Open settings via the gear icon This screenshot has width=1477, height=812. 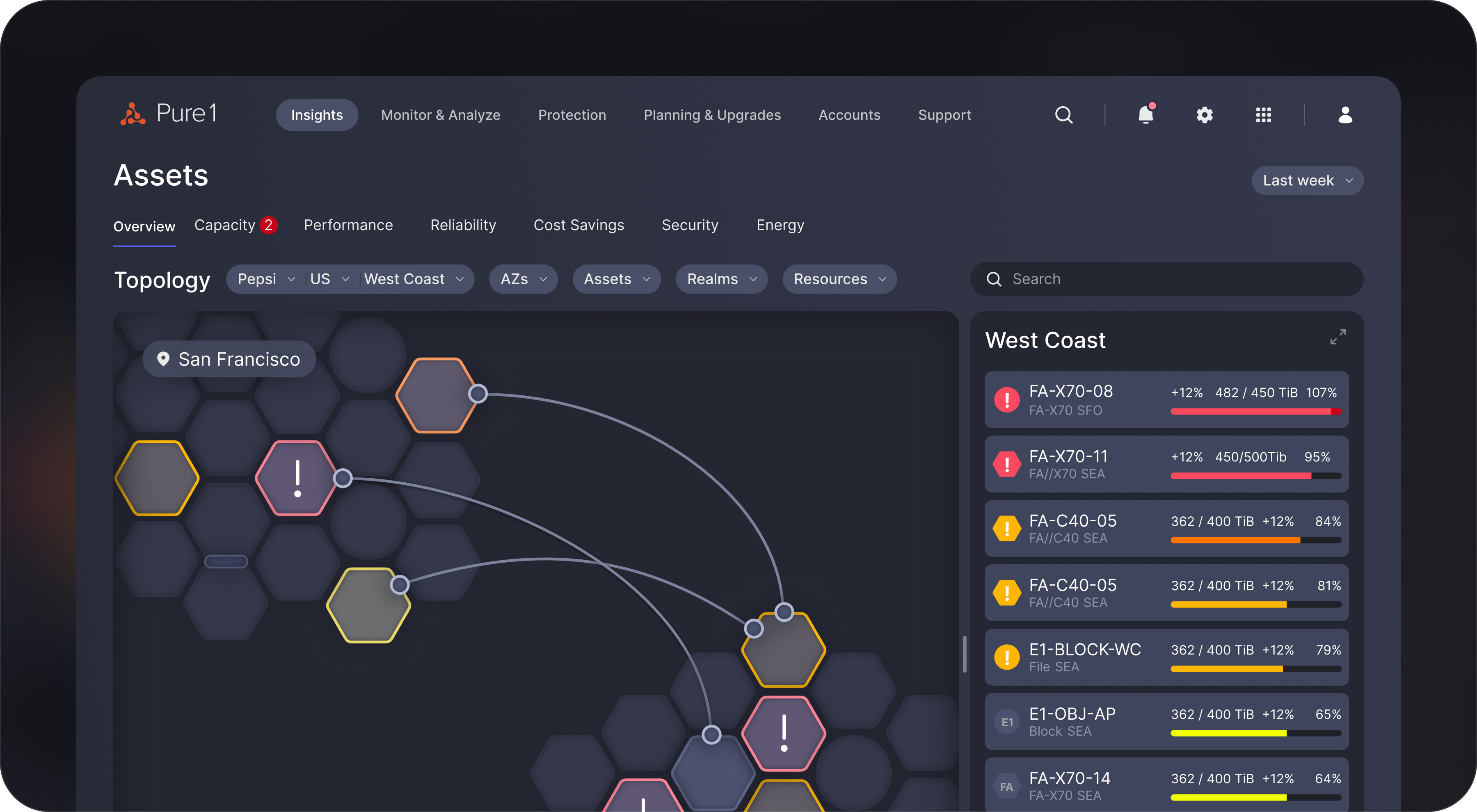click(x=1204, y=114)
